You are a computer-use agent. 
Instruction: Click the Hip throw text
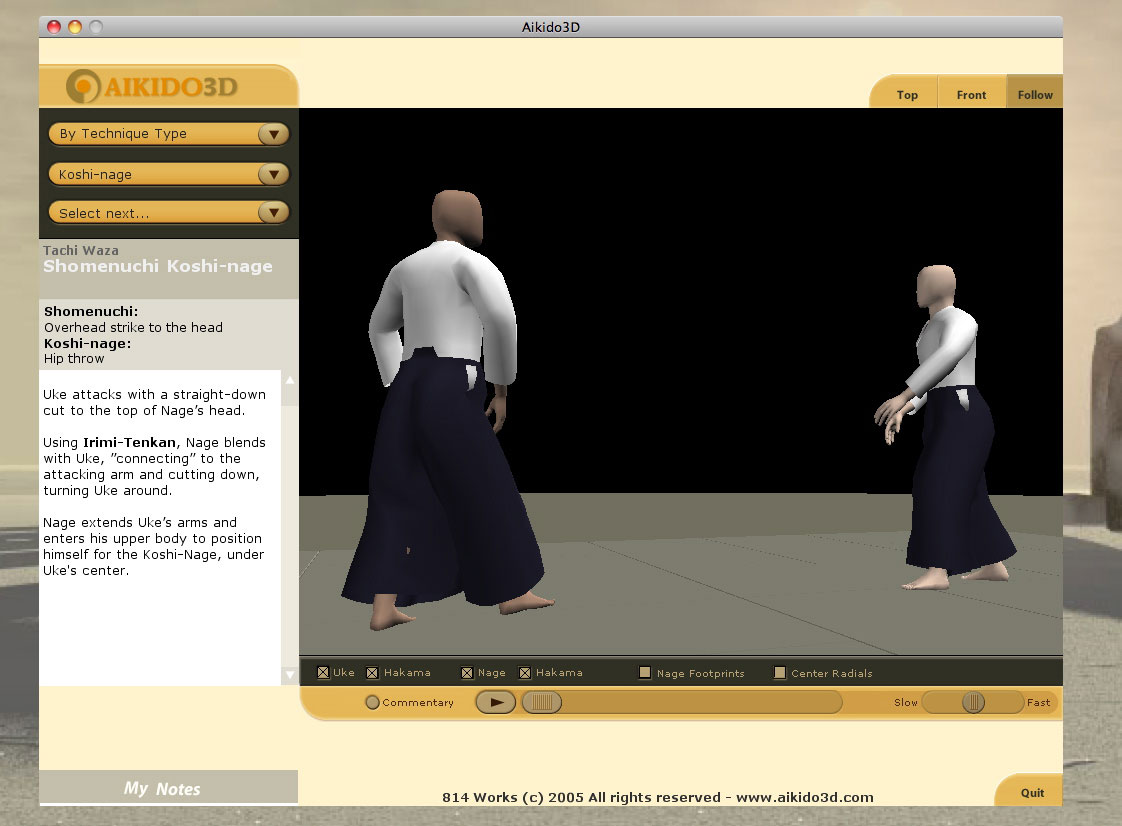pyautogui.click(x=74, y=359)
